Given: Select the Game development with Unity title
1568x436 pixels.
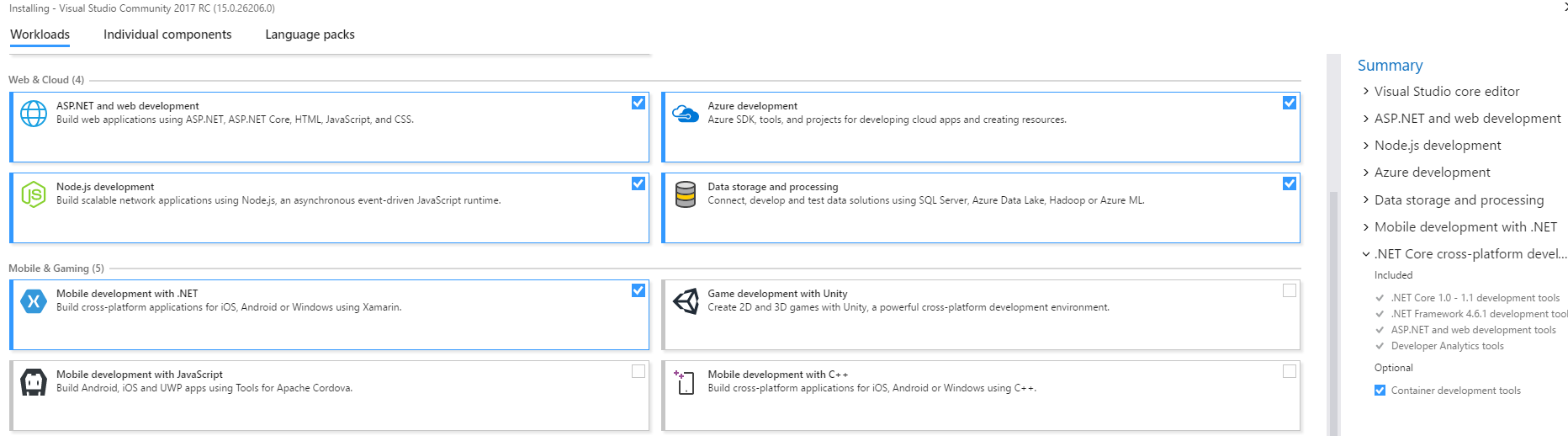Looking at the screenshot, I should pyautogui.click(x=777, y=294).
